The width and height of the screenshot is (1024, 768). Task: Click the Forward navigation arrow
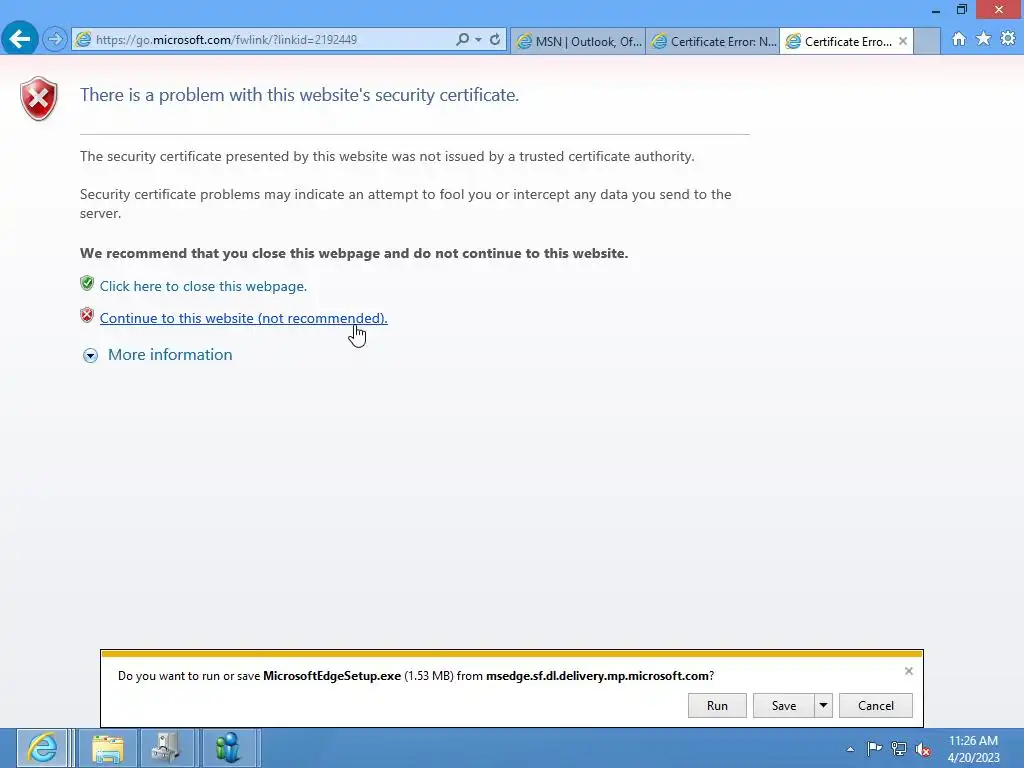point(55,40)
